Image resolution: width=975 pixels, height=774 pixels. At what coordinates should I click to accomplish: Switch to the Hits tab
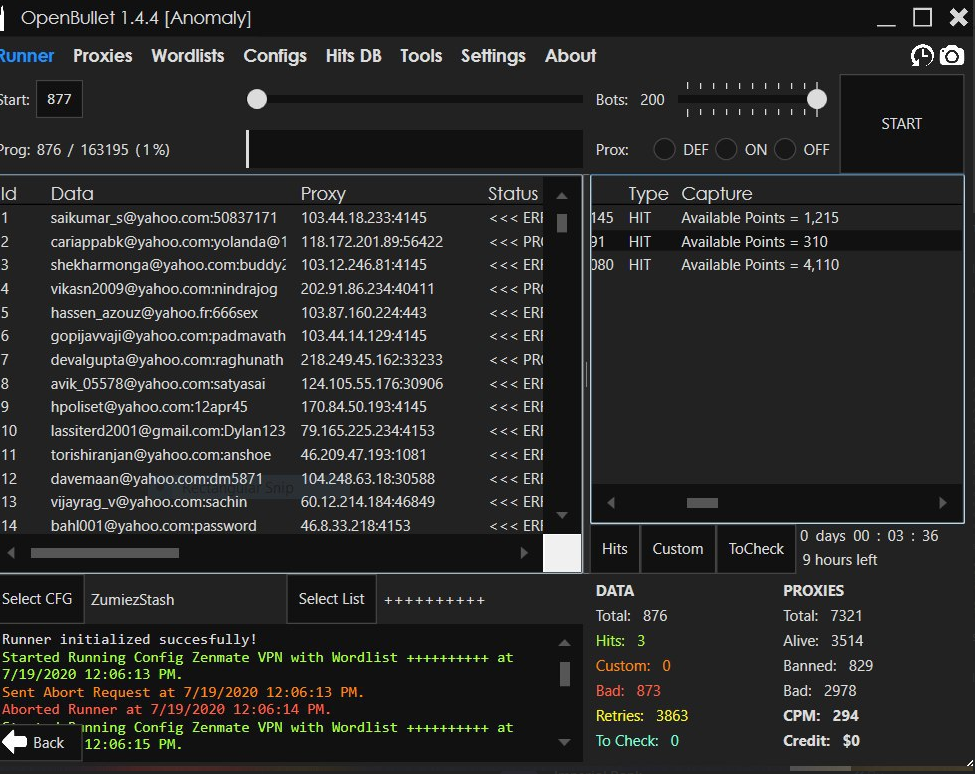coord(614,549)
